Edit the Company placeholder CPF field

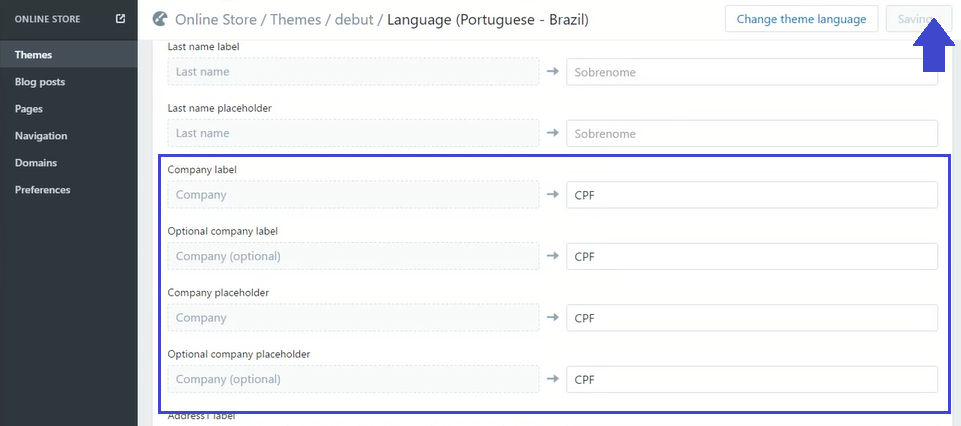click(752, 318)
